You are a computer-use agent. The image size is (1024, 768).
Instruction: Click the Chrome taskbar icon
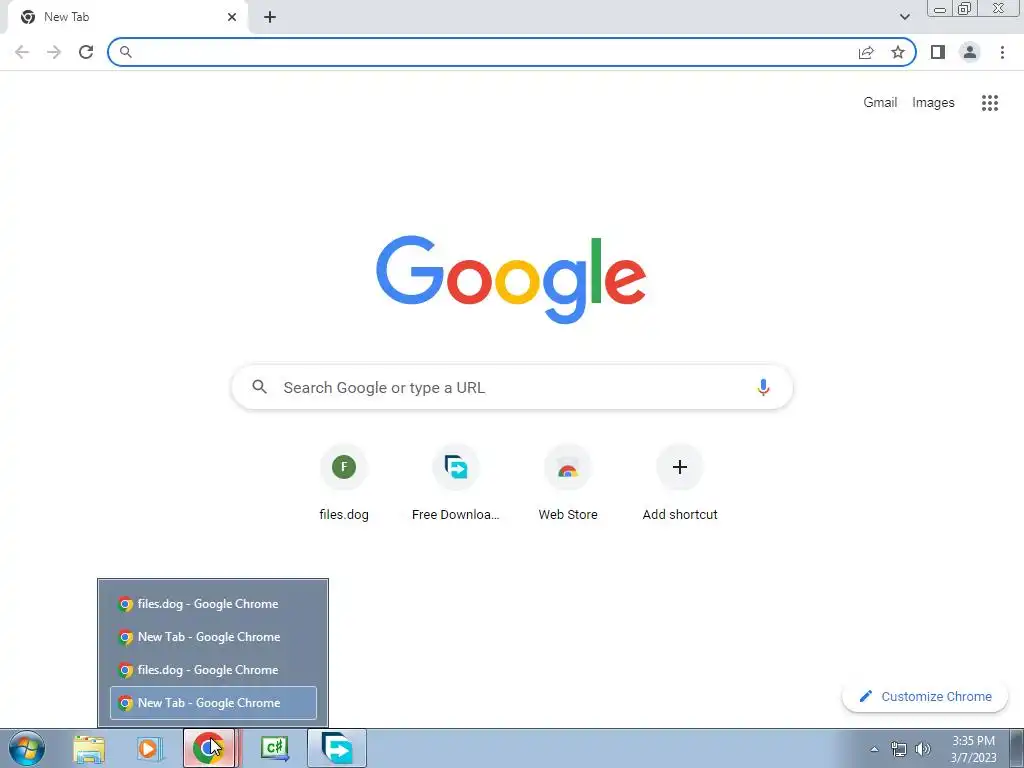click(x=208, y=748)
